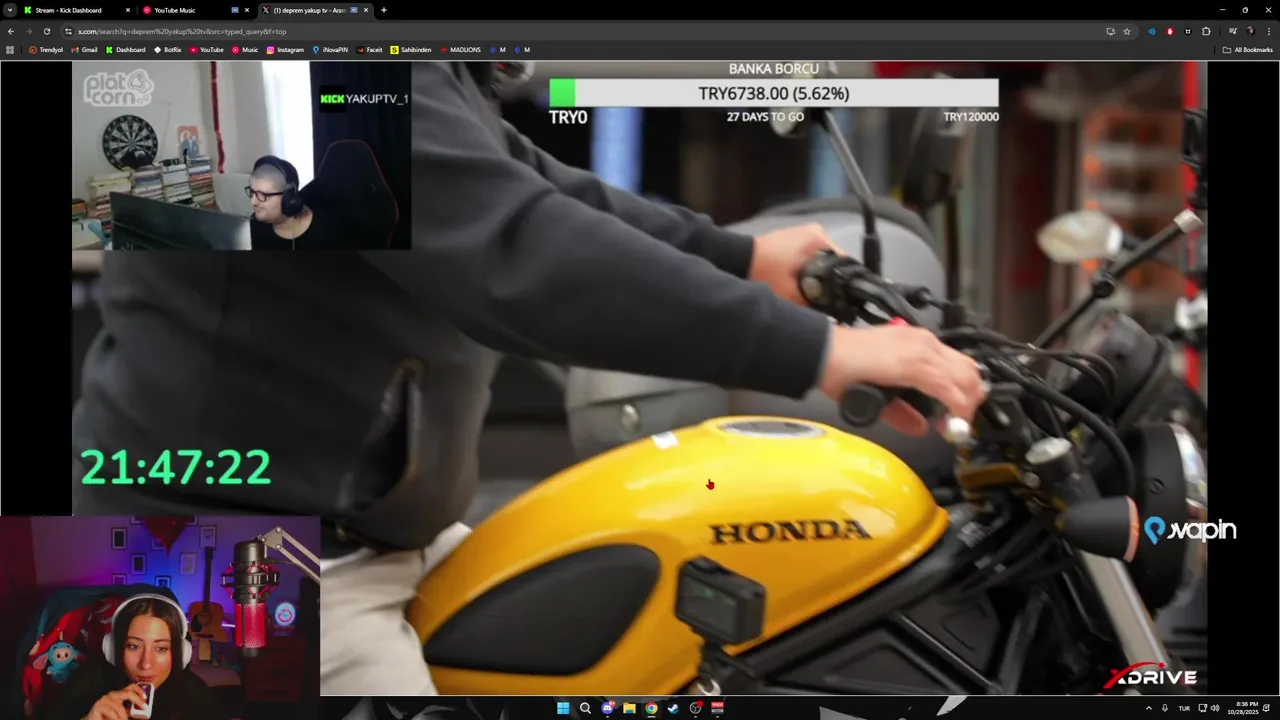The image size is (1280, 720).
Task: Select the deprem yakup tv X tab
Action: tap(315, 10)
